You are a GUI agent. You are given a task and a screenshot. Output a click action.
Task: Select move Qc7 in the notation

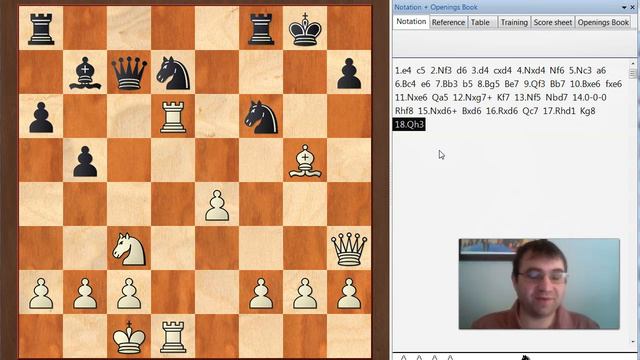click(530, 111)
